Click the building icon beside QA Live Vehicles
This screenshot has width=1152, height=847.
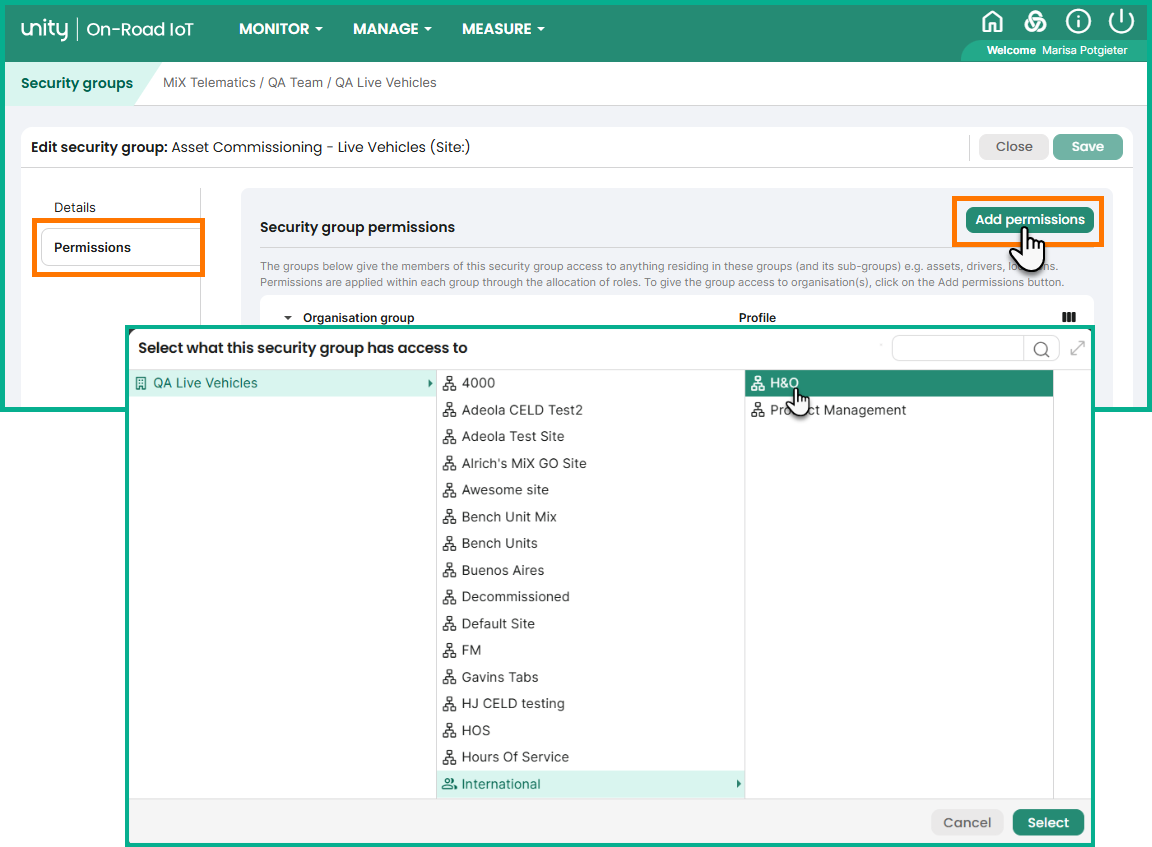point(141,383)
